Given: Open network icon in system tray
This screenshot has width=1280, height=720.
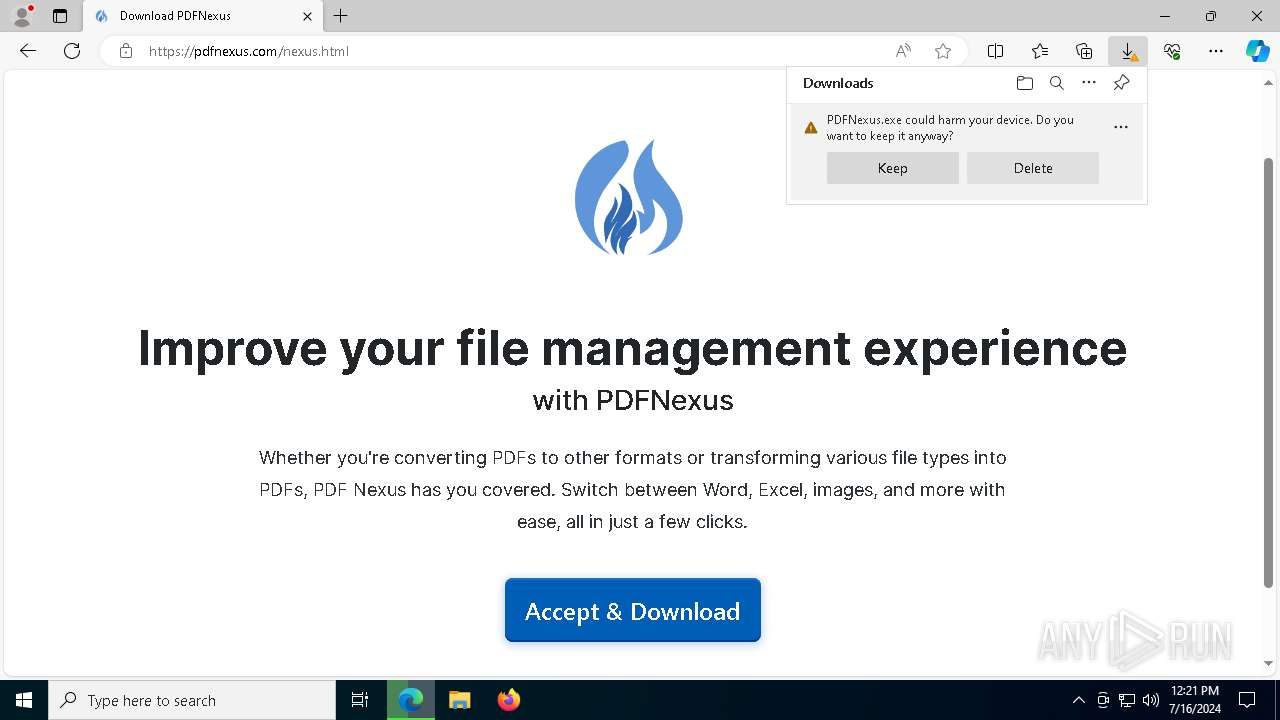Looking at the screenshot, I should [1127, 700].
